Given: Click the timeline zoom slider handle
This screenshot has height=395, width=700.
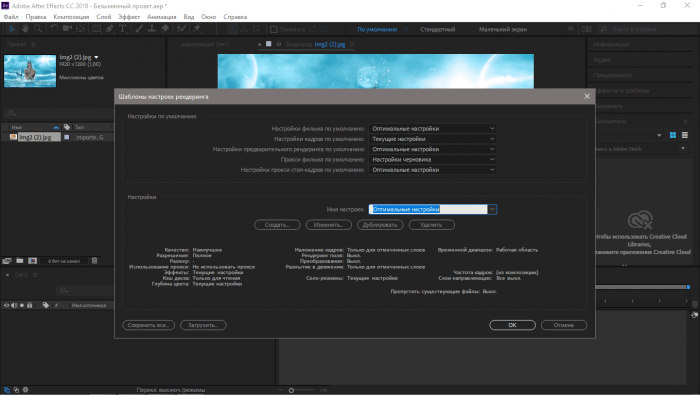Looking at the screenshot, I should click(291, 390).
